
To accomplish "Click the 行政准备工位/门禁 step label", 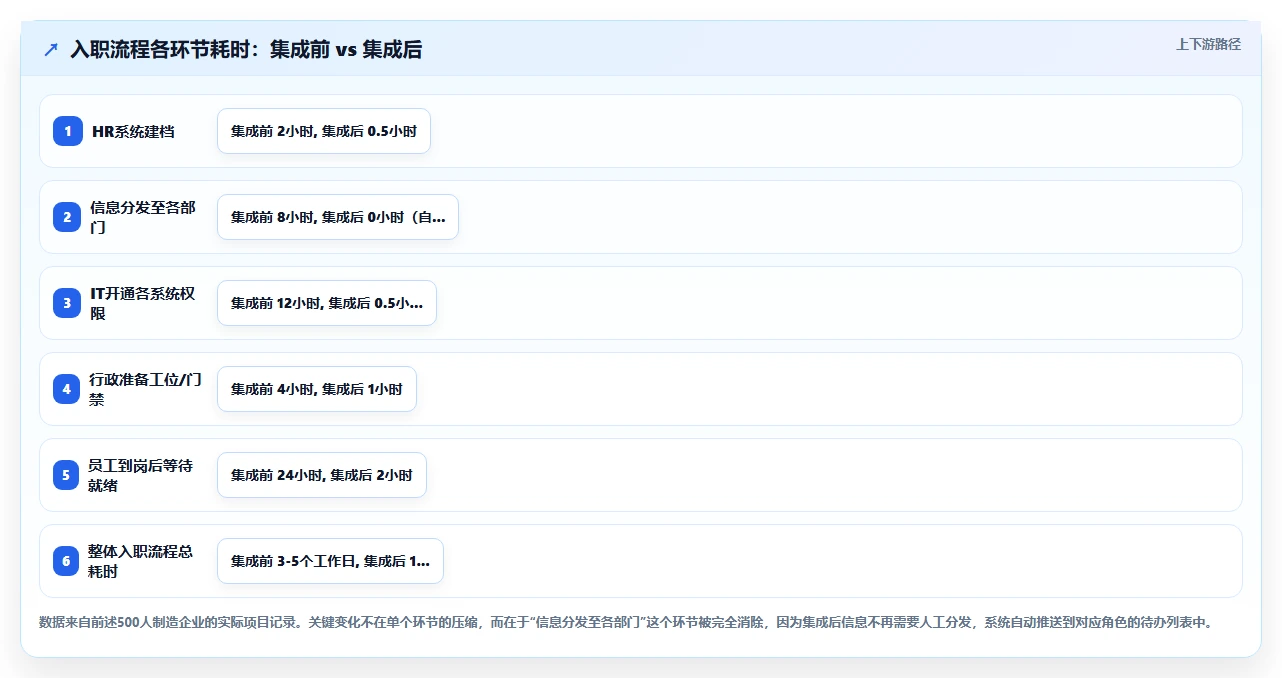I will coord(146,389).
